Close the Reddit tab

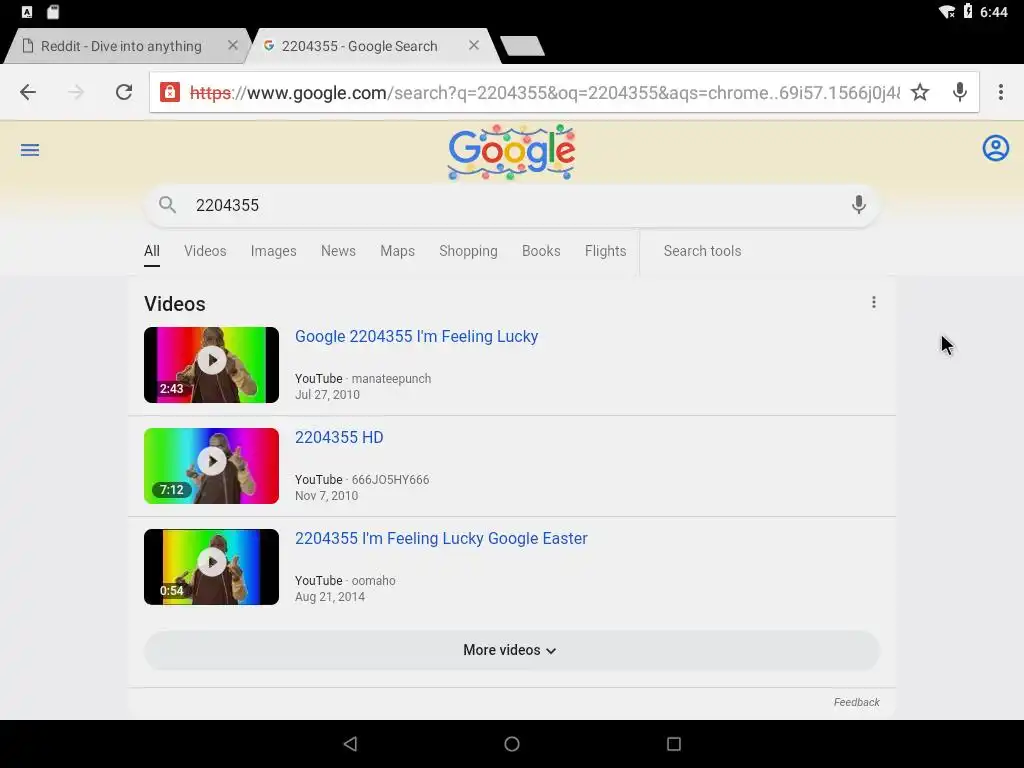click(232, 45)
